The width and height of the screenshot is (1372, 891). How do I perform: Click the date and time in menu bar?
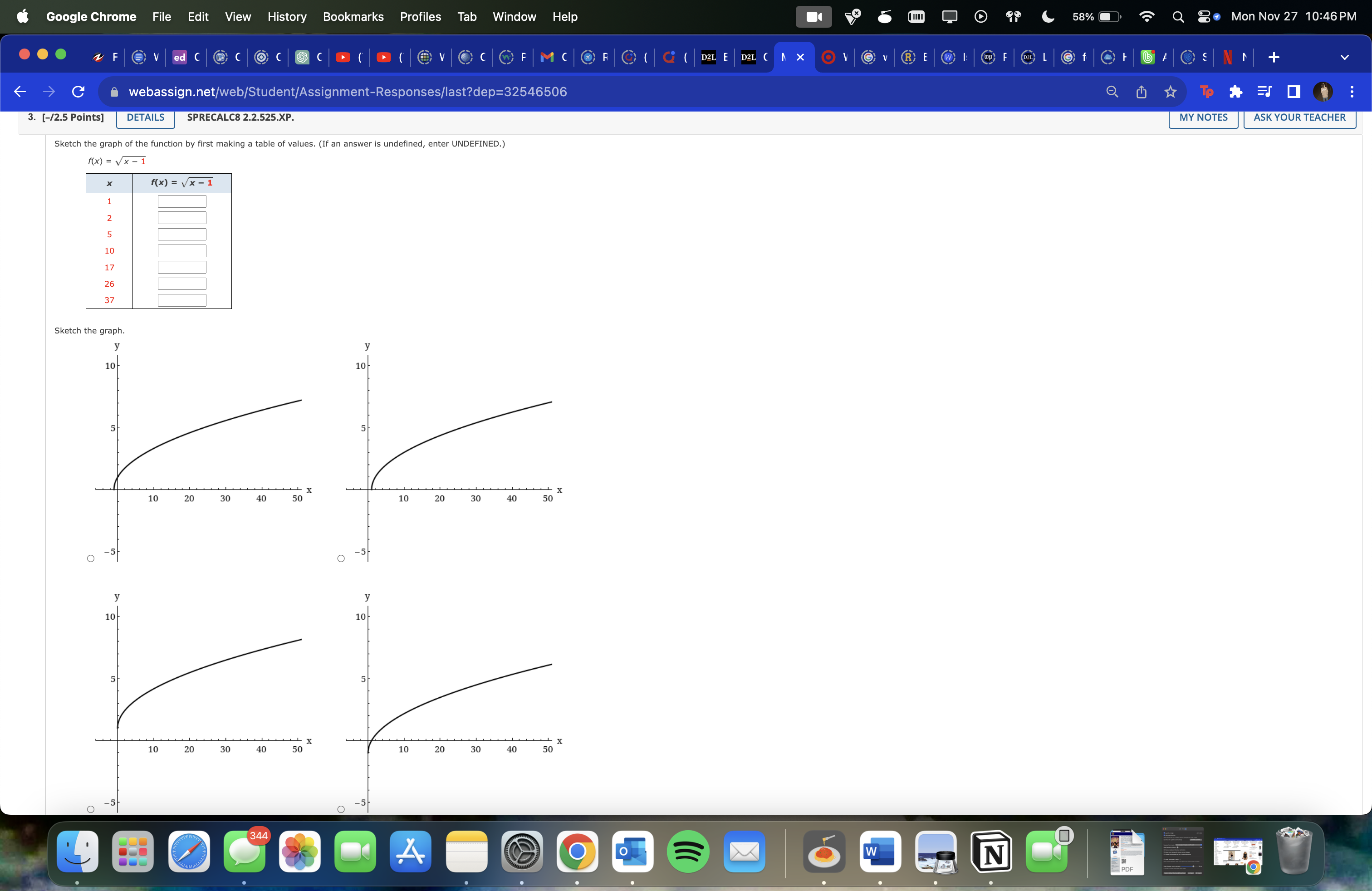pos(1294,17)
